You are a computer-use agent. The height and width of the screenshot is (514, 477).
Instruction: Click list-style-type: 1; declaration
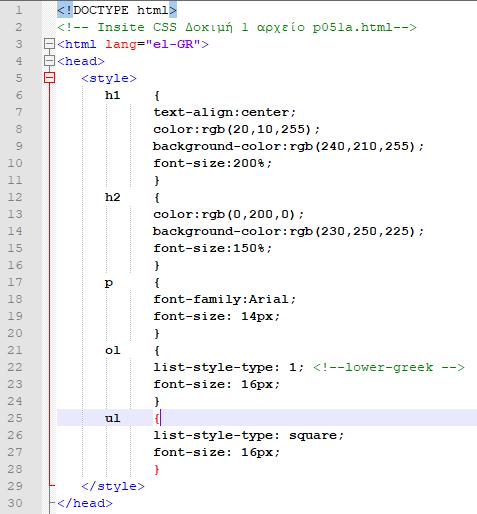tap(228, 367)
